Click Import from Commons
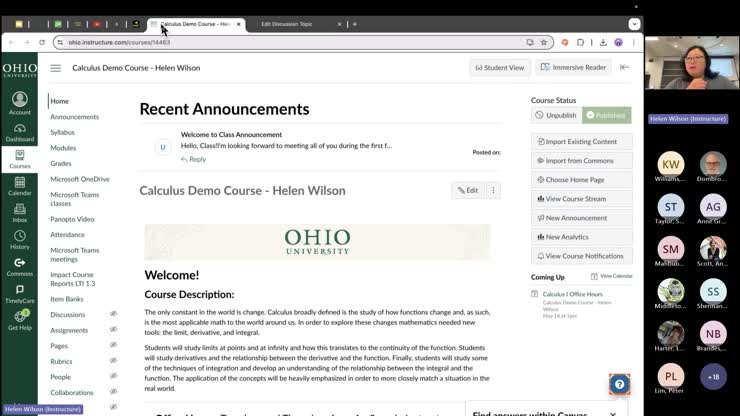Viewport: 740px width, 416px height. coord(581,161)
